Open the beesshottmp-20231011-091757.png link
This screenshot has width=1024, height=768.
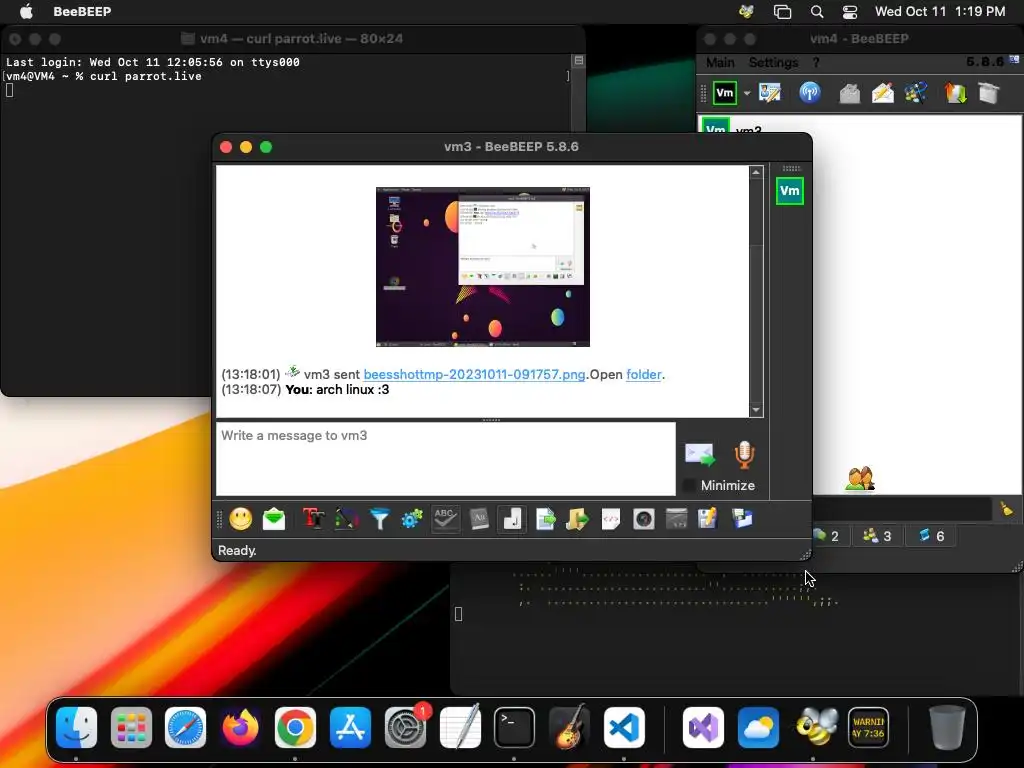click(x=474, y=374)
